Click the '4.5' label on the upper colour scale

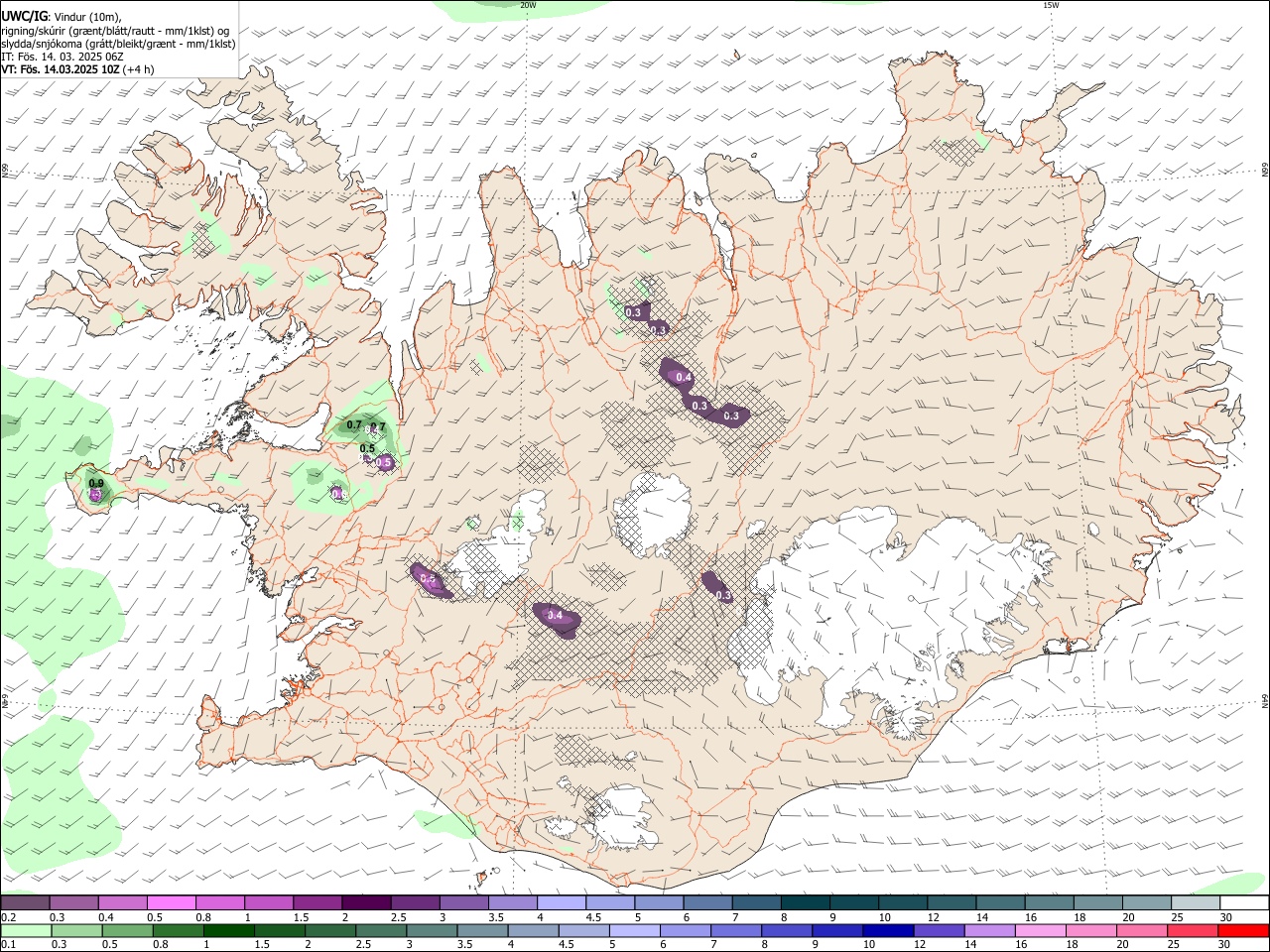592,917
